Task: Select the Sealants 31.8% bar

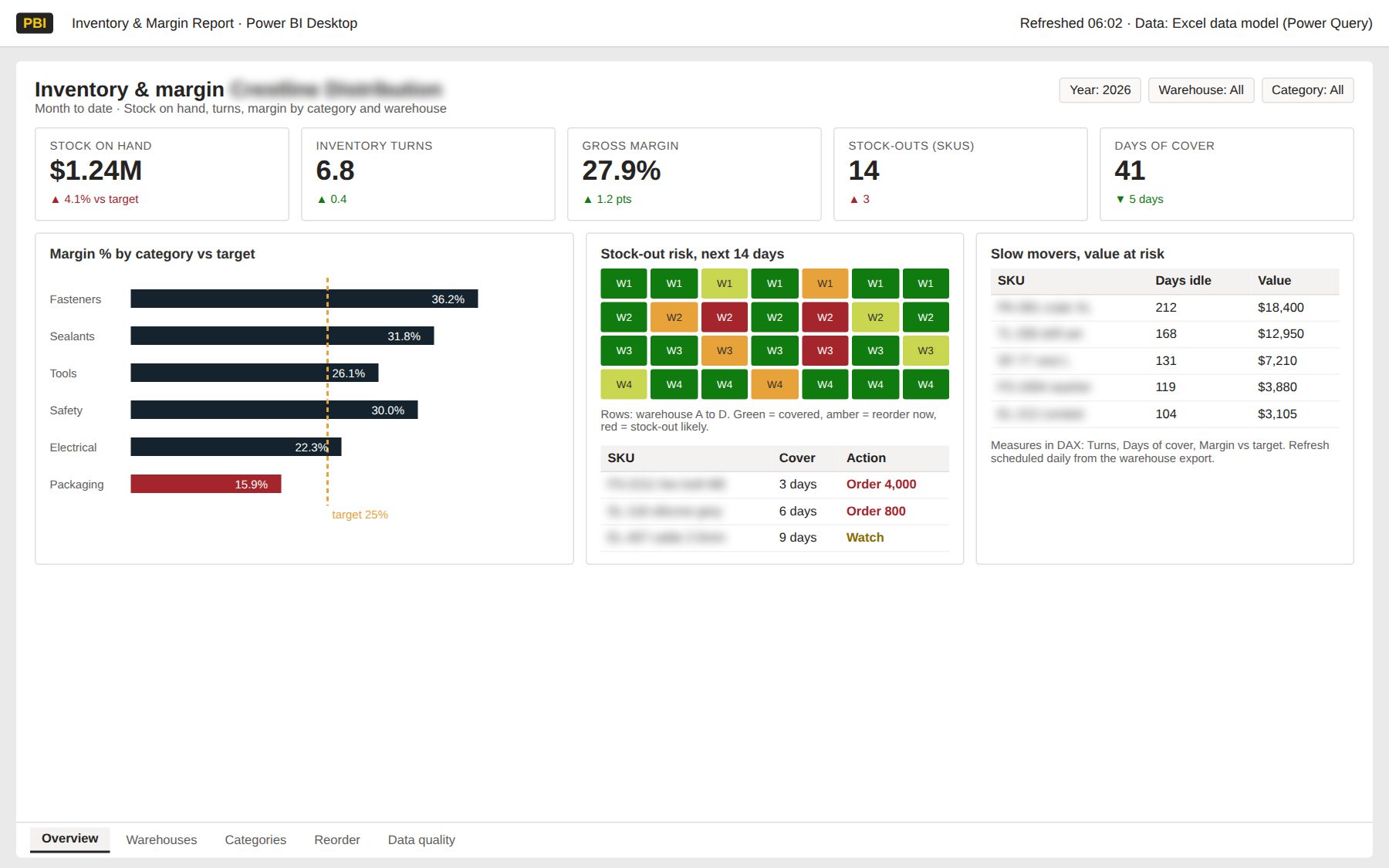Action: pos(282,336)
